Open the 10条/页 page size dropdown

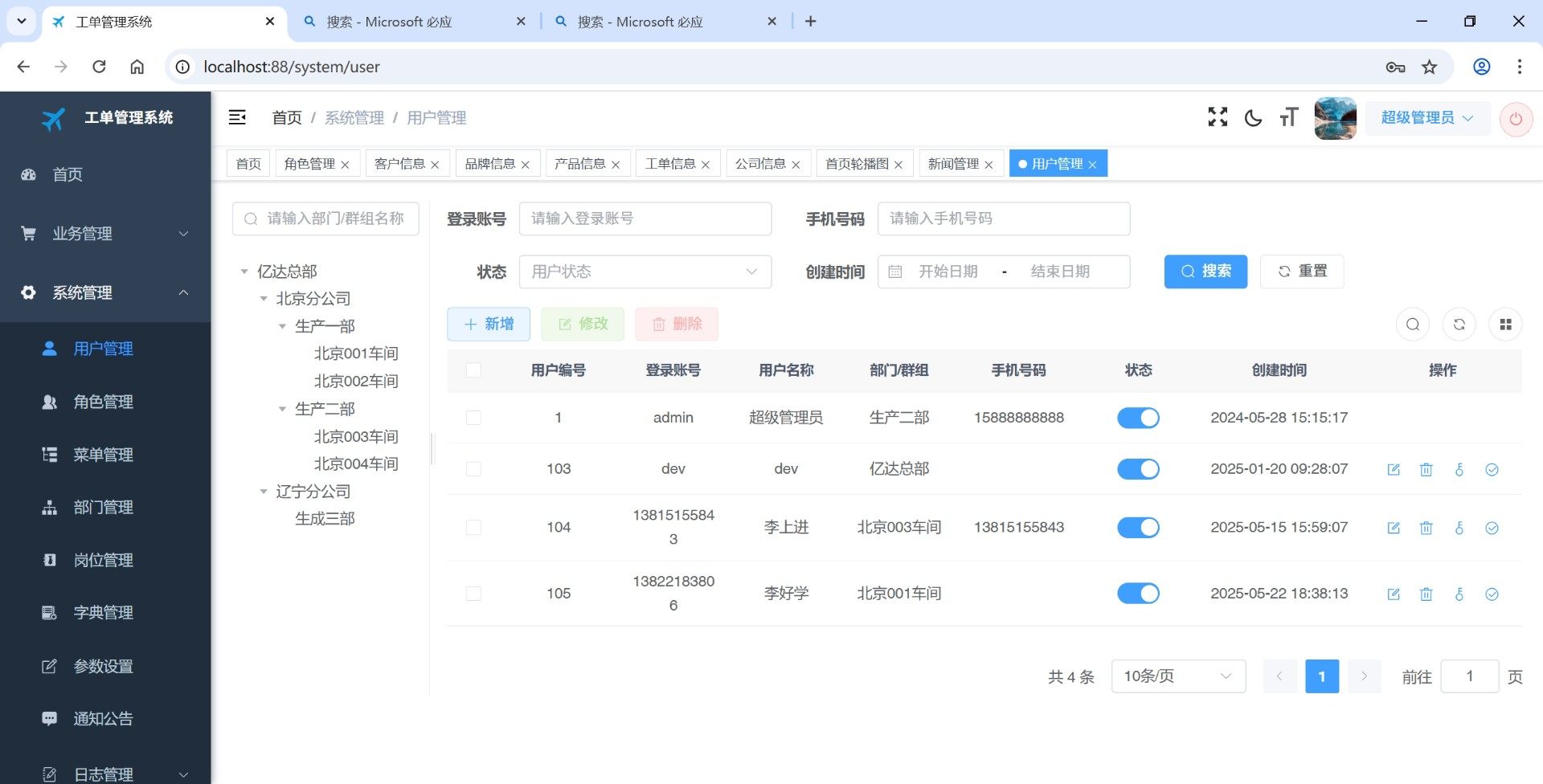(1177, 676)
